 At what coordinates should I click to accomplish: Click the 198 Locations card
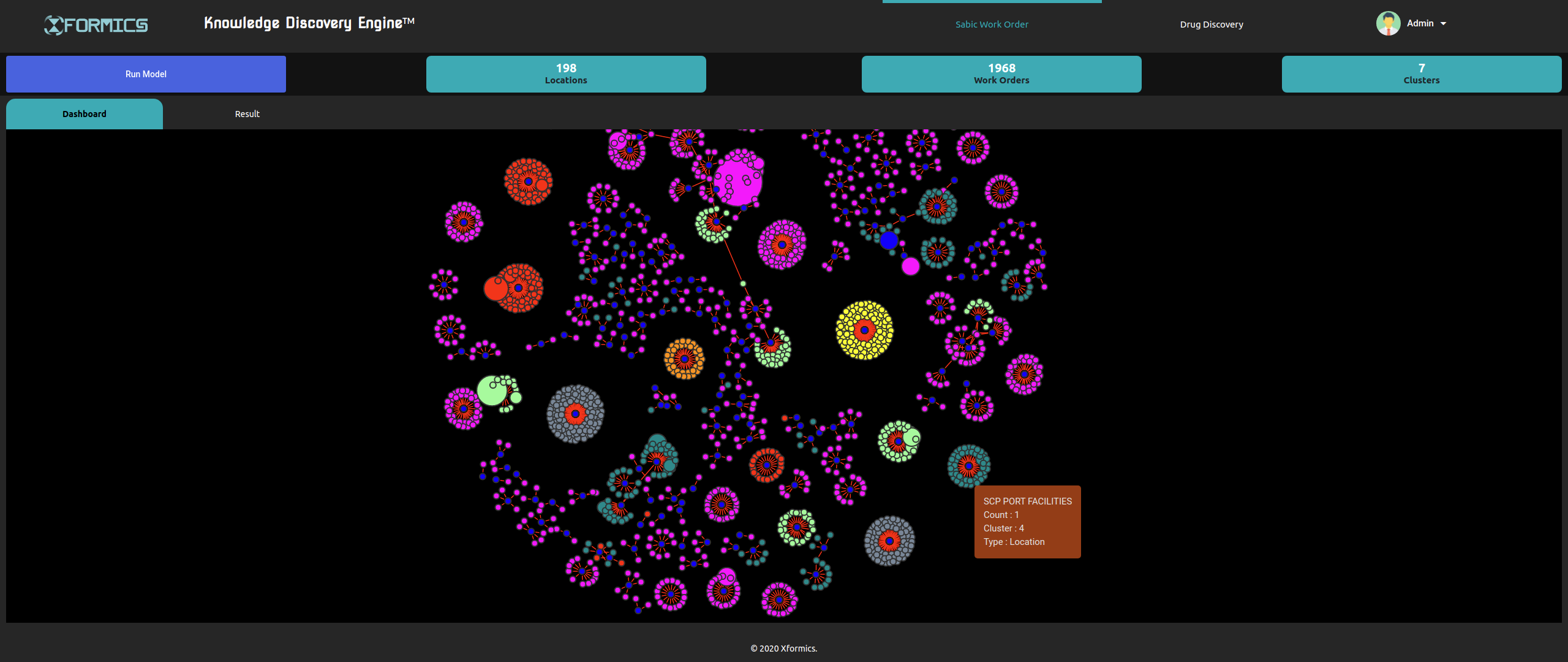coord(566,74)
